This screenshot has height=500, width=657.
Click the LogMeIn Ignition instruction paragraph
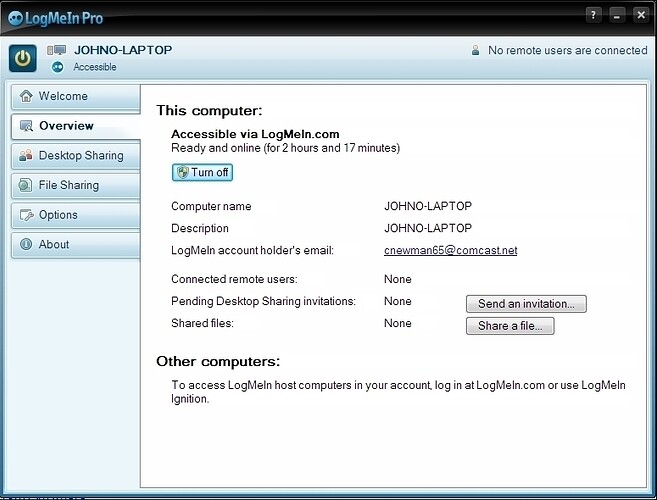pos(398,392)
